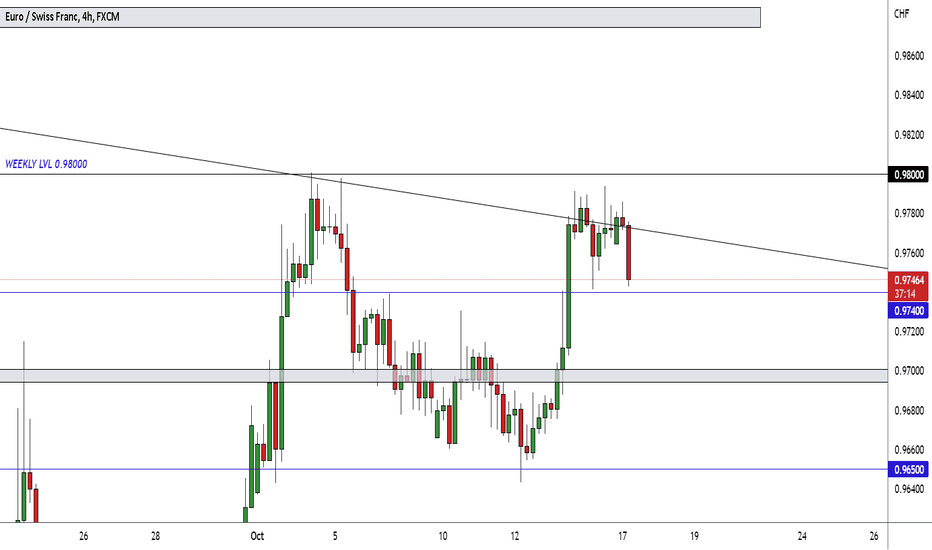Click the 0.96800 price axis value
The width and height of the screenshot is (932, 550).
909,410
